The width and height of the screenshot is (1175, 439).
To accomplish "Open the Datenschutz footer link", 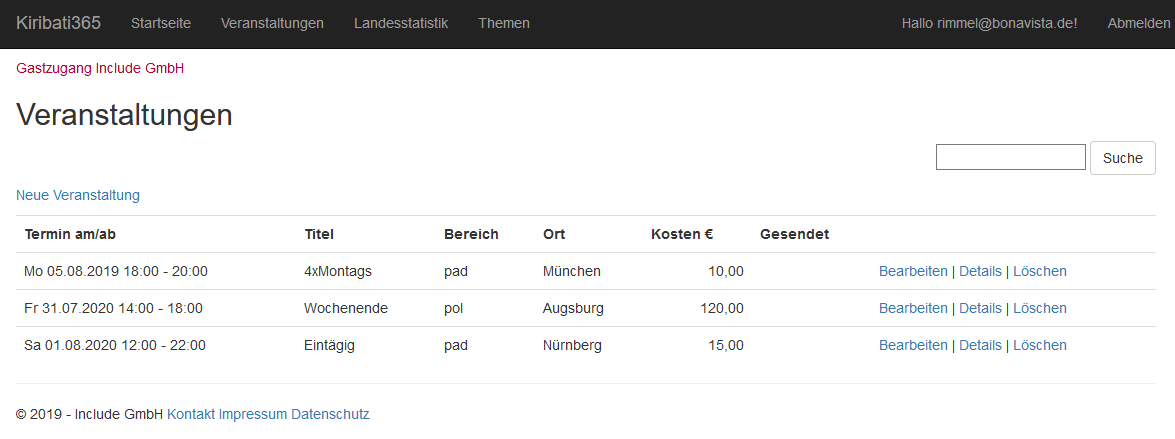I will click(x=330, y=414).
